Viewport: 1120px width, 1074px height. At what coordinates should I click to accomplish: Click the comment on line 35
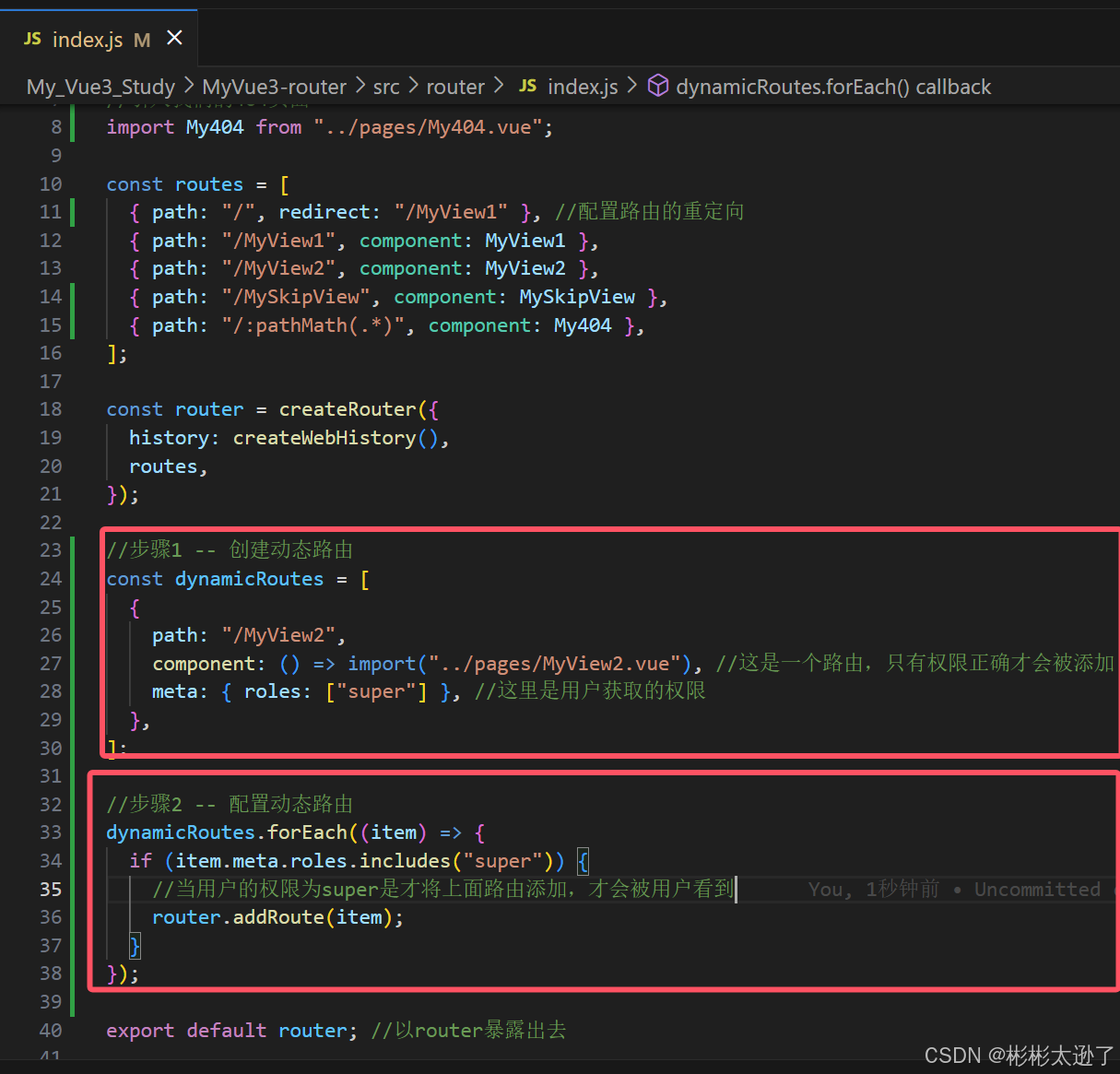tap(443, 890)
